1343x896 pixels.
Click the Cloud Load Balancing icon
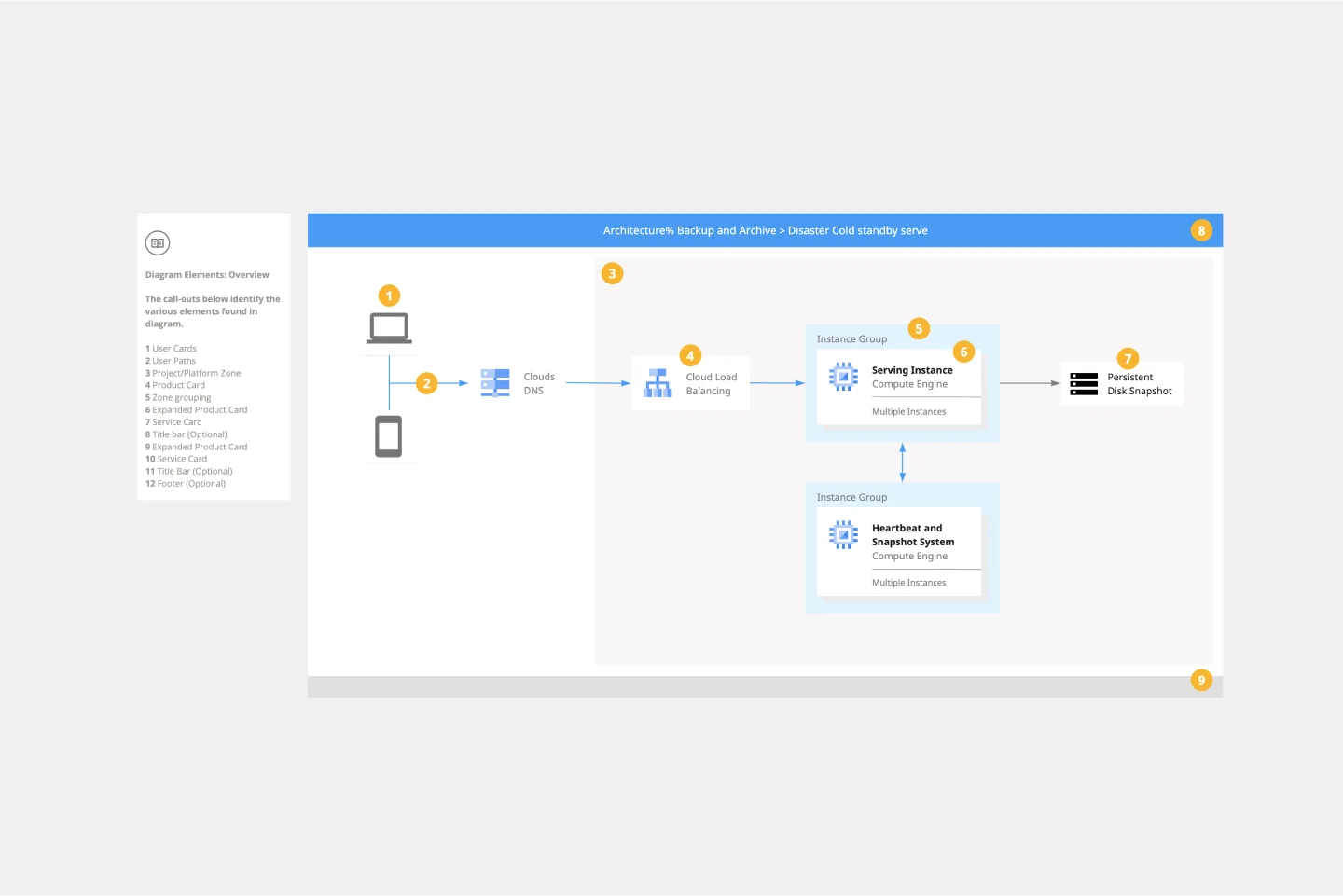click(x=658, y=382)
